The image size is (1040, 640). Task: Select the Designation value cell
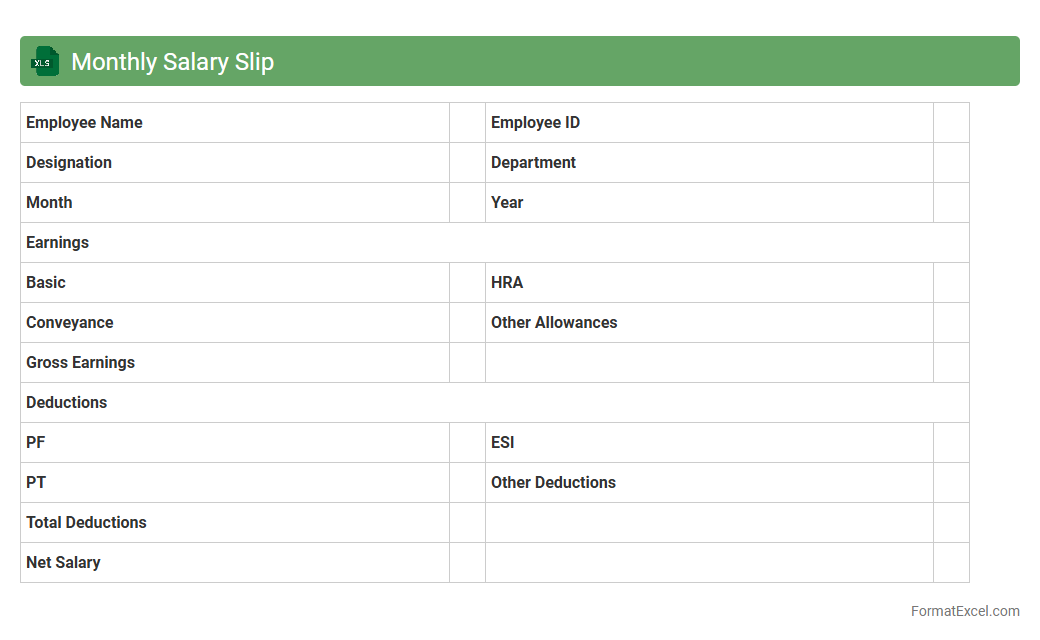pos(467,163)
